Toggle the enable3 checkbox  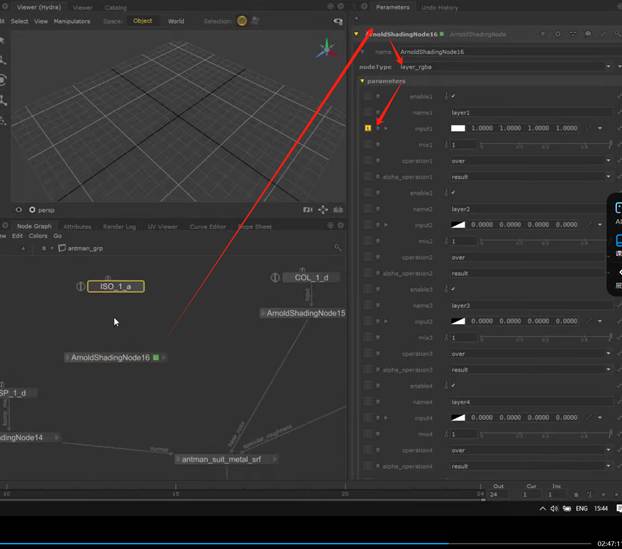tap(453, 289)
